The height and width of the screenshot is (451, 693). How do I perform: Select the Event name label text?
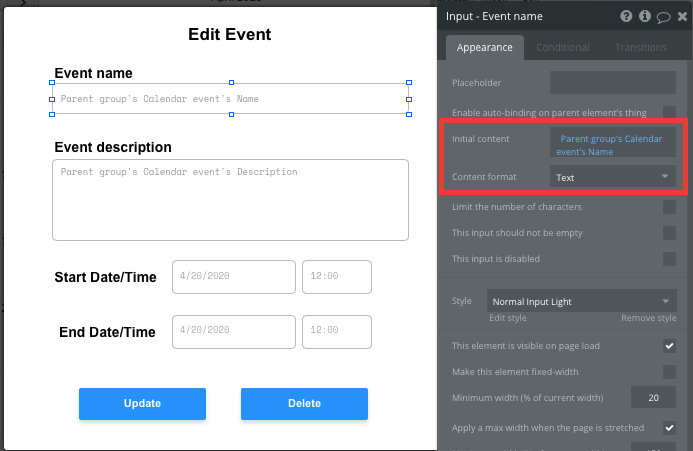tap(93, 73)
